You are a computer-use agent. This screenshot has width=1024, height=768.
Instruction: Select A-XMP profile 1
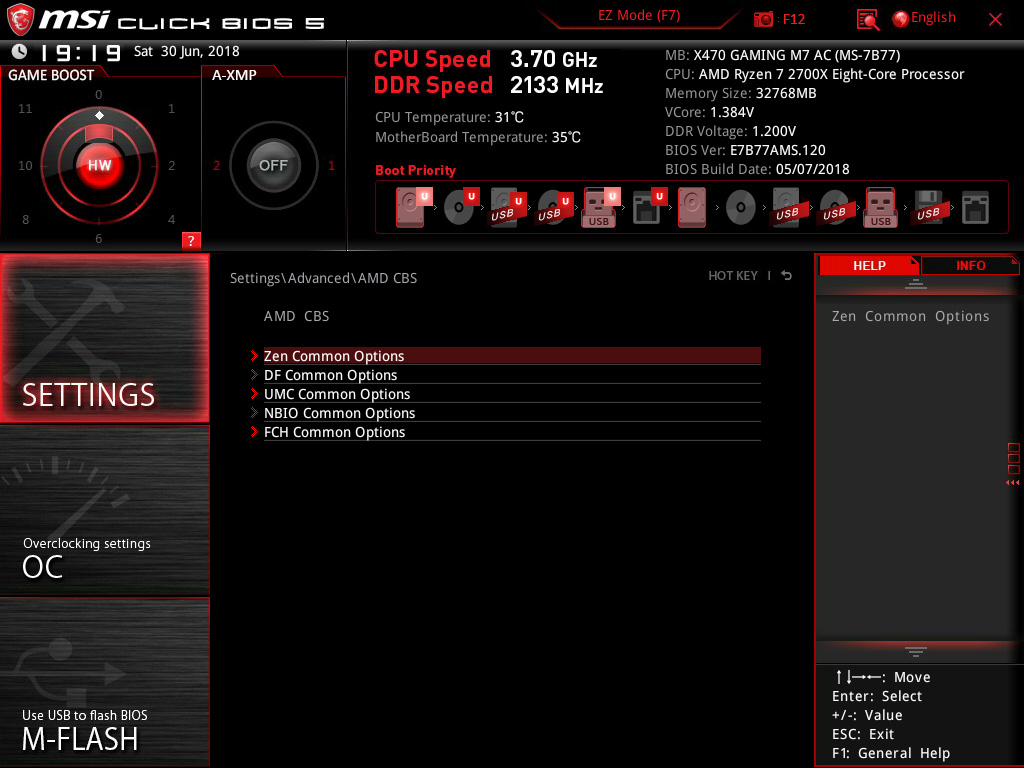331,165
